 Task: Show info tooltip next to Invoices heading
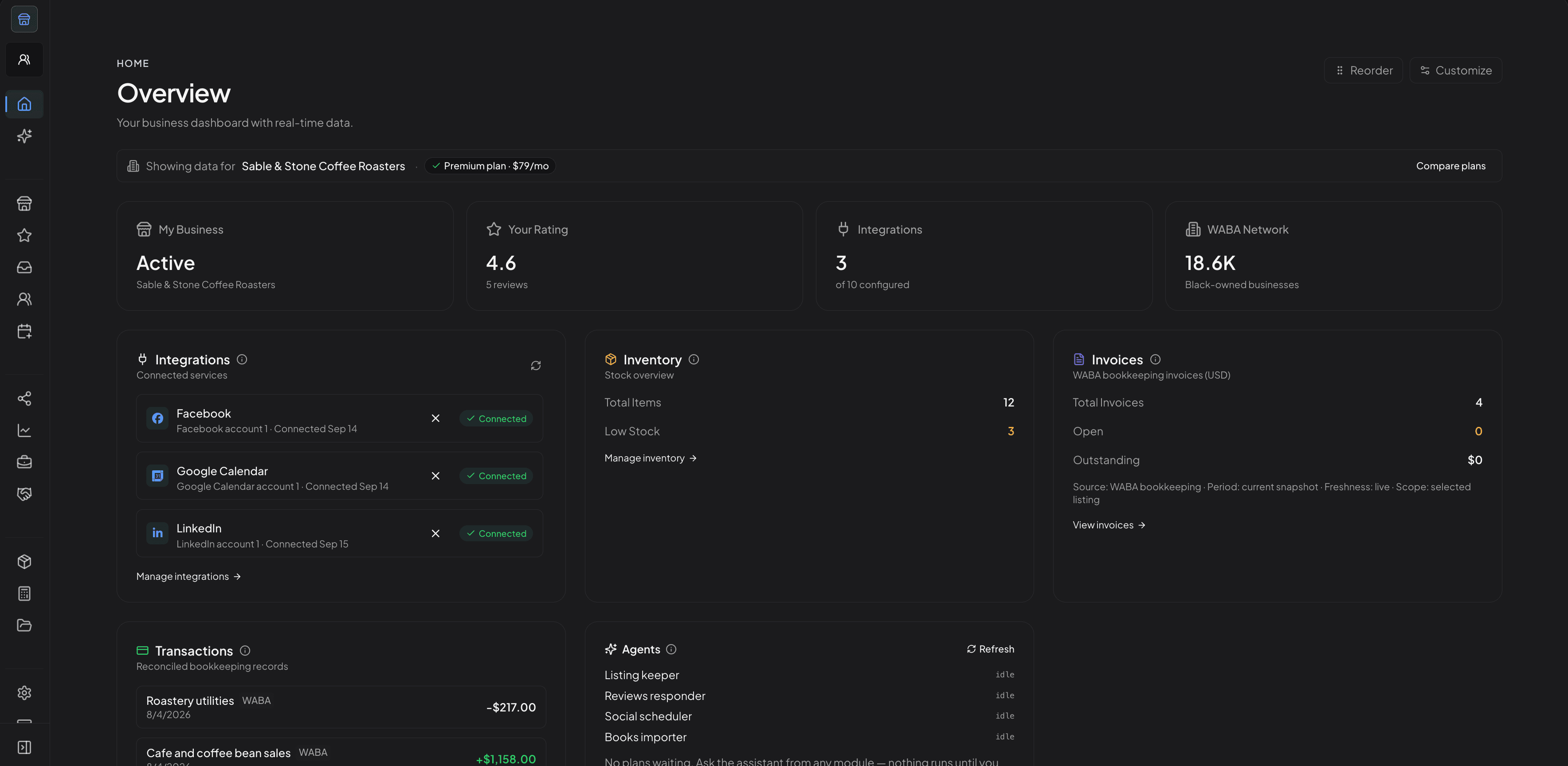pyautogui.click(x=1155, y=360)
